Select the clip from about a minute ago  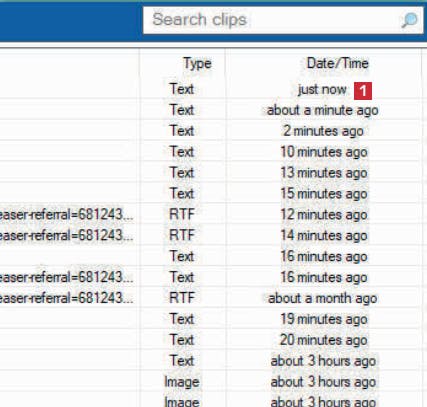213,110
